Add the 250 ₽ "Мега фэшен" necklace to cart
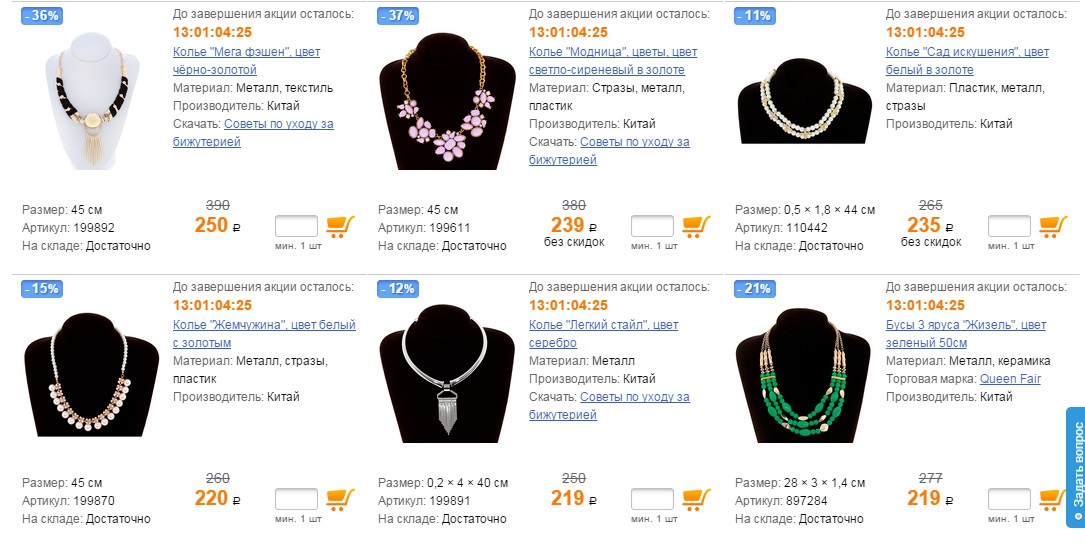Viewport: 1085px width, 547px height. coord(340,227)
